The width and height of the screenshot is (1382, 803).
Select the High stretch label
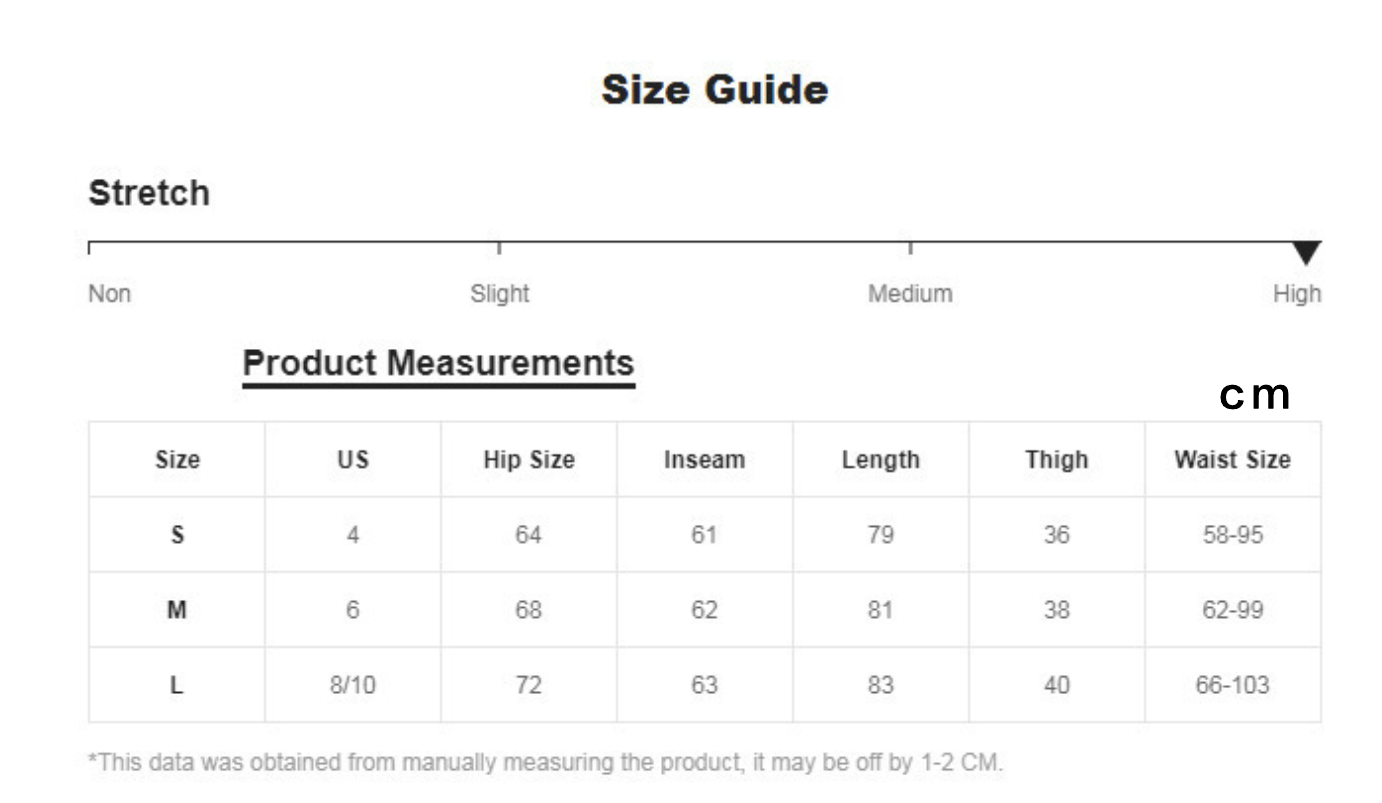[x=1297, y=294]
